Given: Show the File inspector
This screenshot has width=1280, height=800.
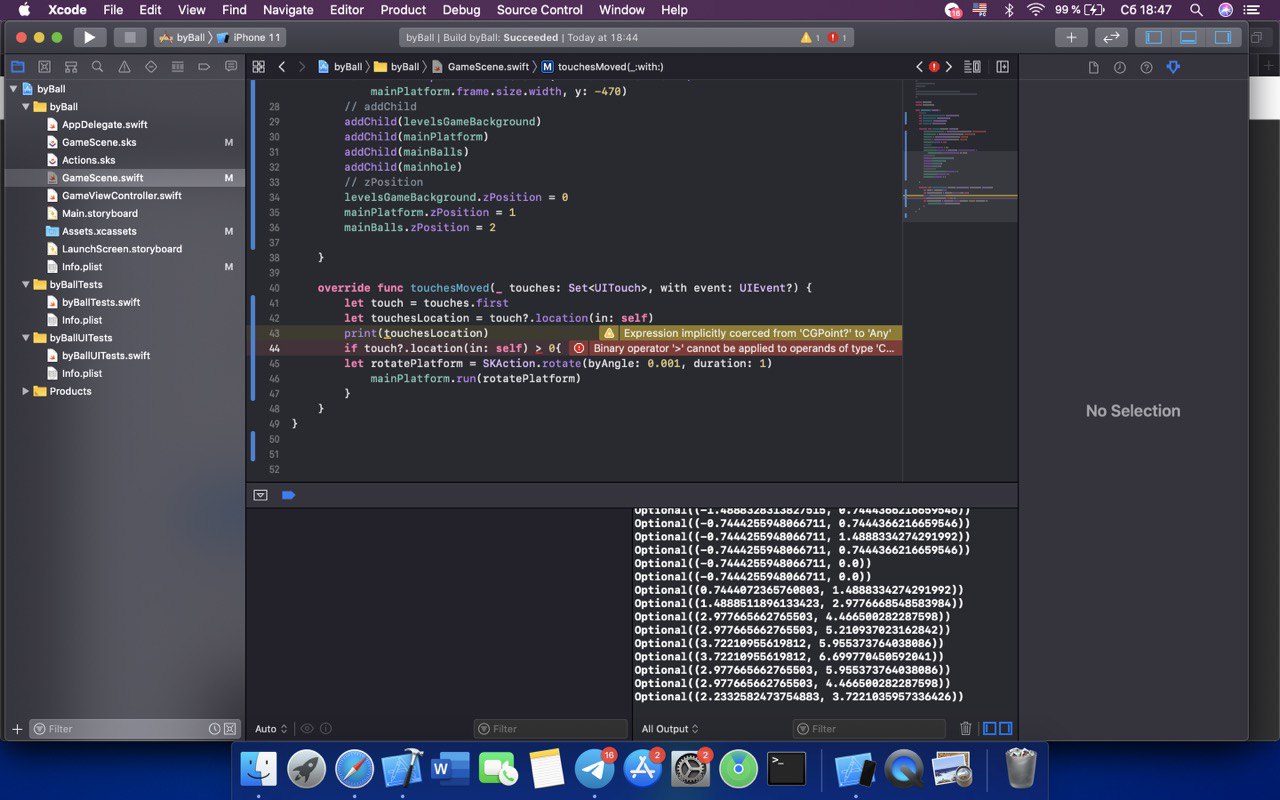Looking at the screenshot, I should tap(1093, 67).
